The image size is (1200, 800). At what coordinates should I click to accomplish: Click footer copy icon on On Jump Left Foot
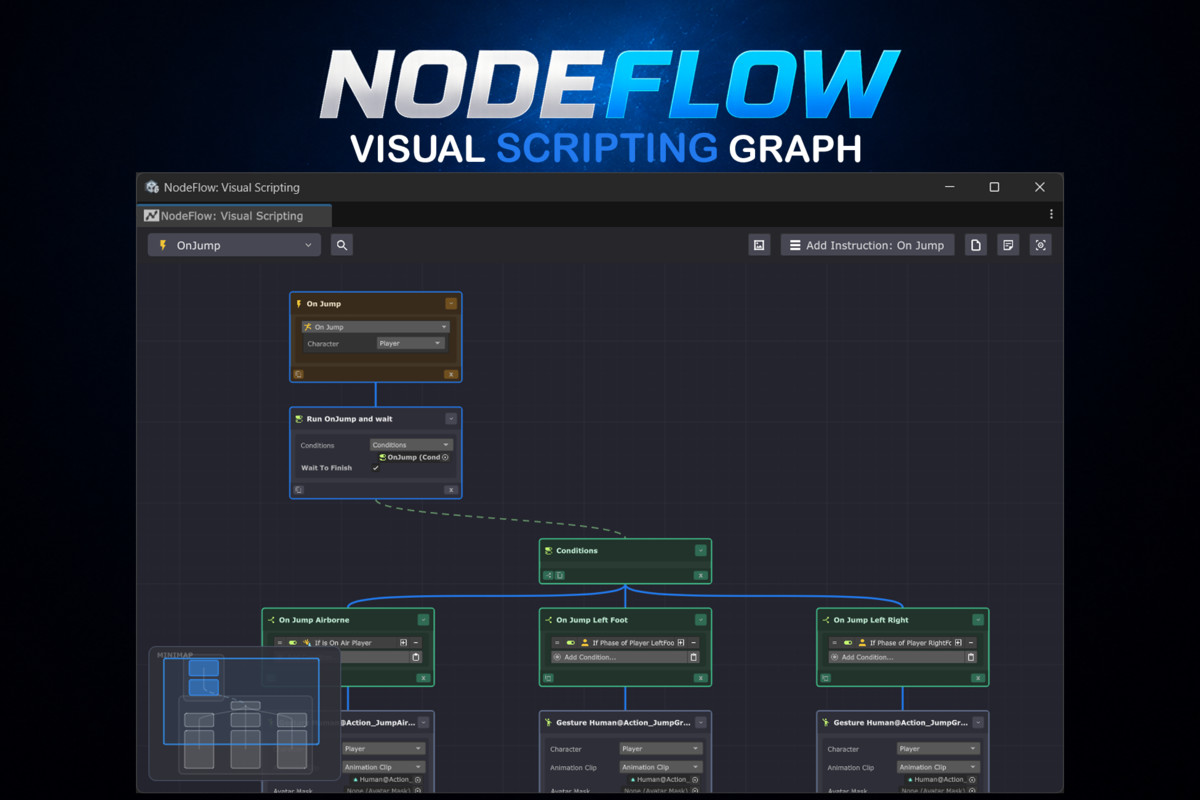(548, 678)
